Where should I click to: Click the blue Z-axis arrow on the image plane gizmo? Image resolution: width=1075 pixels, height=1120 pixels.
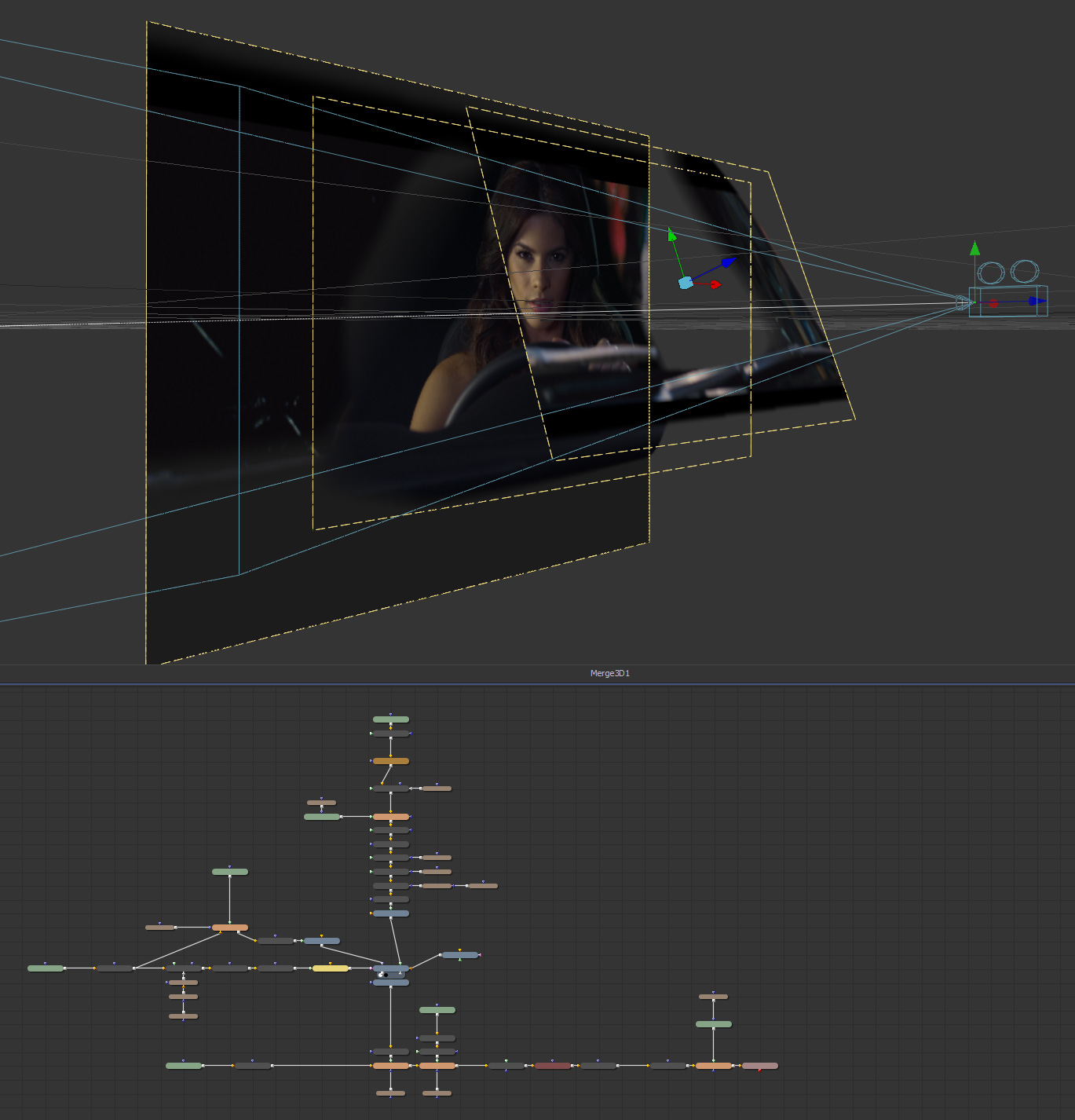pos(729,262)
